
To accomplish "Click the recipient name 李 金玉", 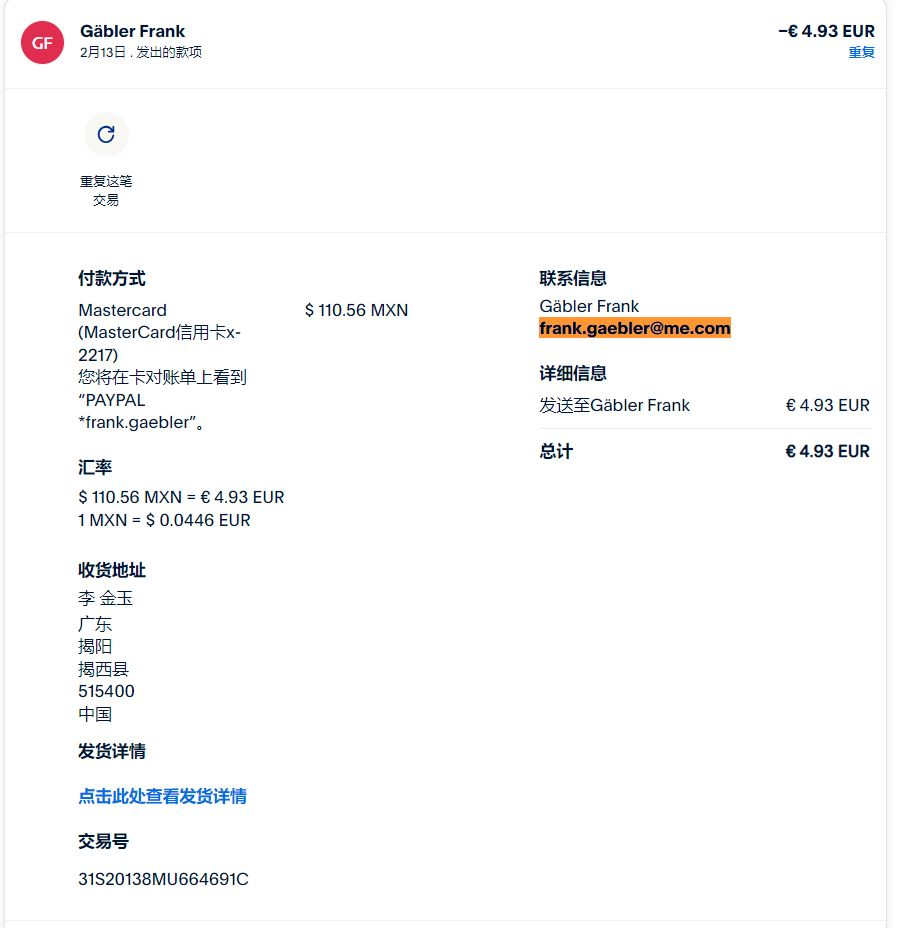I will (105, 599).
